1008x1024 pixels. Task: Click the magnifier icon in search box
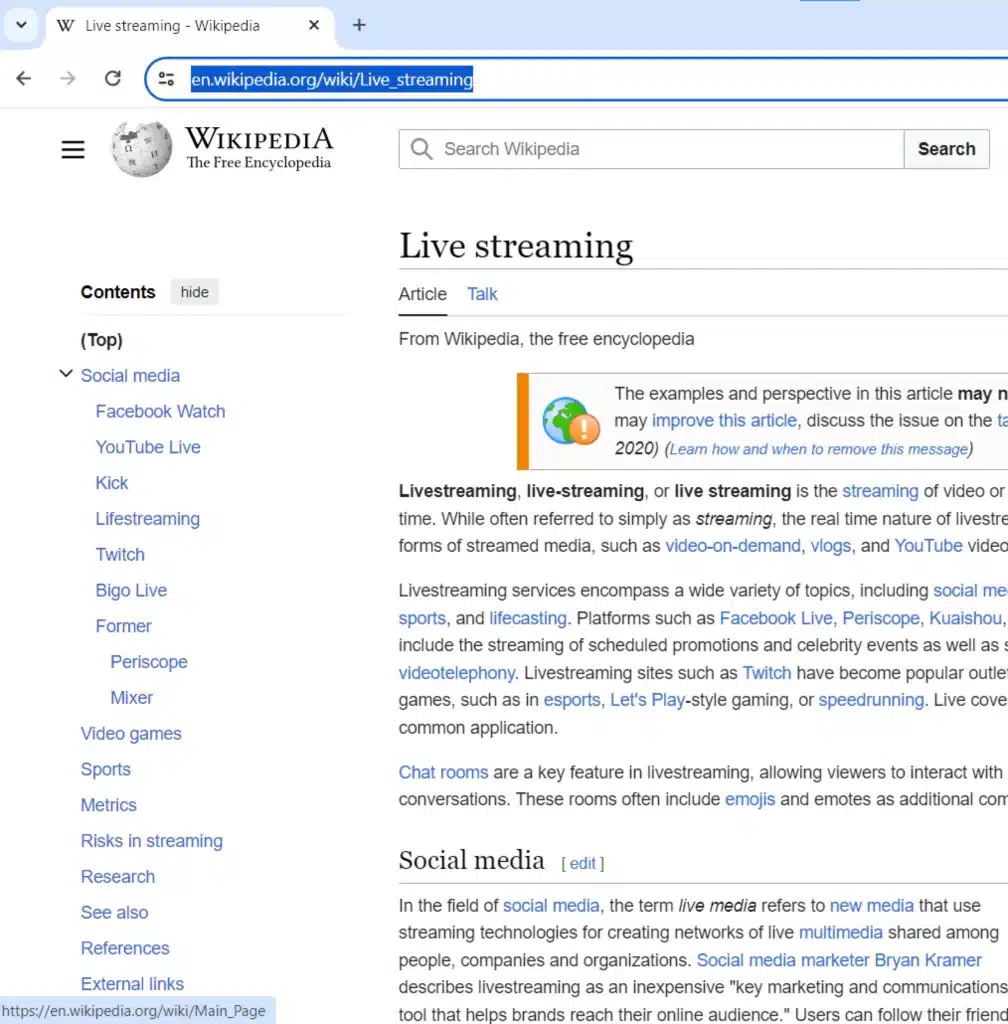point(422,149)
